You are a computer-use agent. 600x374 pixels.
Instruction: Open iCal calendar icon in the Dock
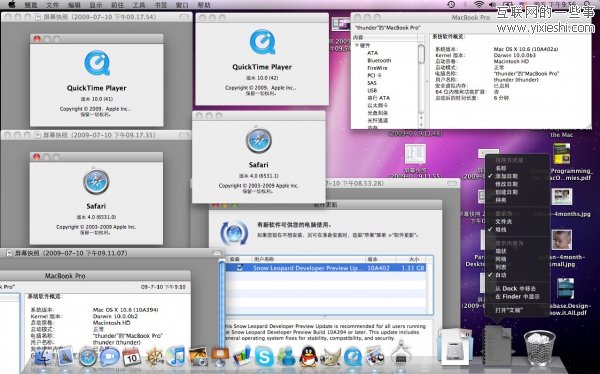tap(132, 357)
